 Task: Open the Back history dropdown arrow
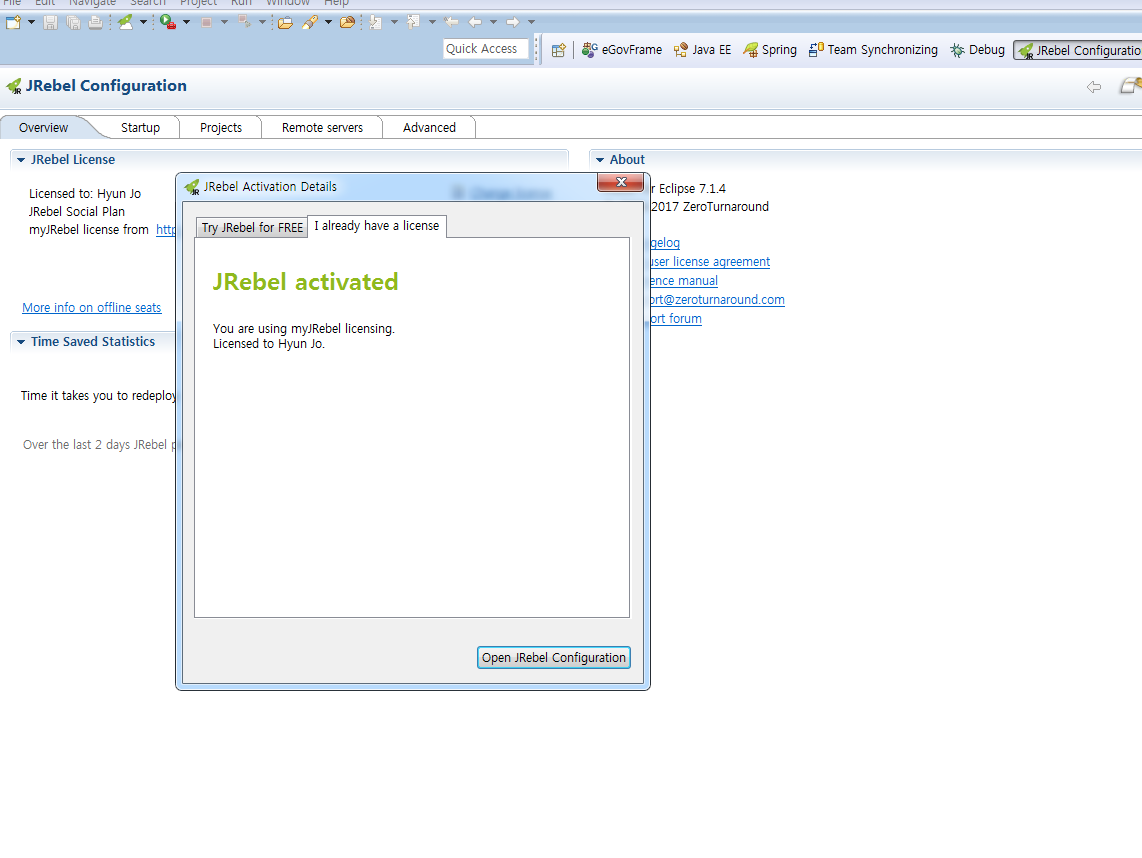(x=493, y=23)
